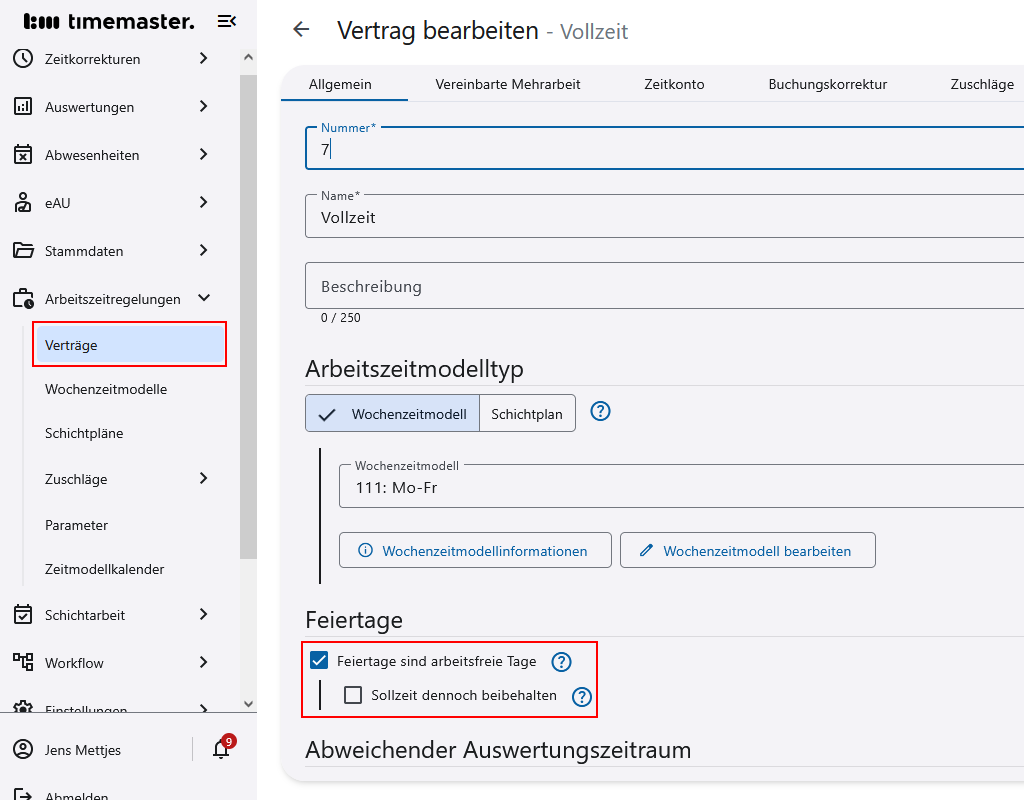The image size is (1024, 800).
Task: Click Wochenzeitmodell bearbeiten button
Action: [x=747, y=549]
